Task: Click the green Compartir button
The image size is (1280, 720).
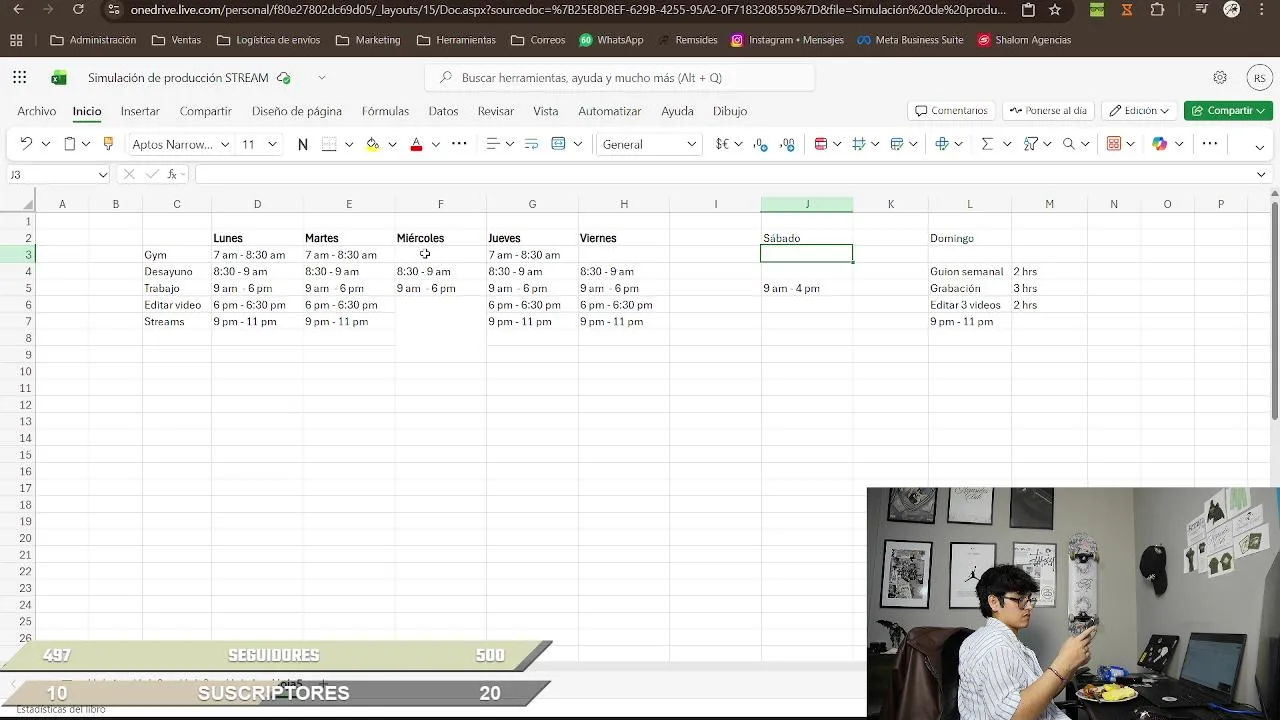Action: click(x=1228, y=111)
